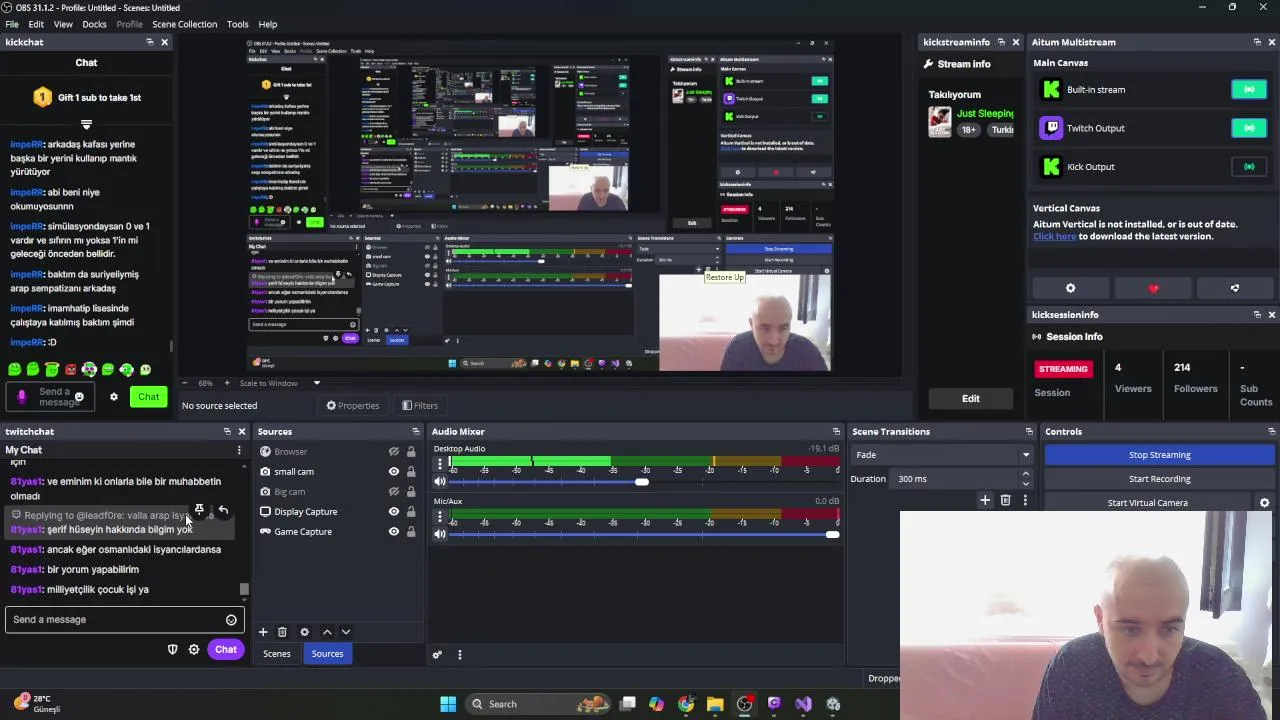Click the green Chat button in kickchat
The height and width of the screenshot is (720, 1280).
148,397
